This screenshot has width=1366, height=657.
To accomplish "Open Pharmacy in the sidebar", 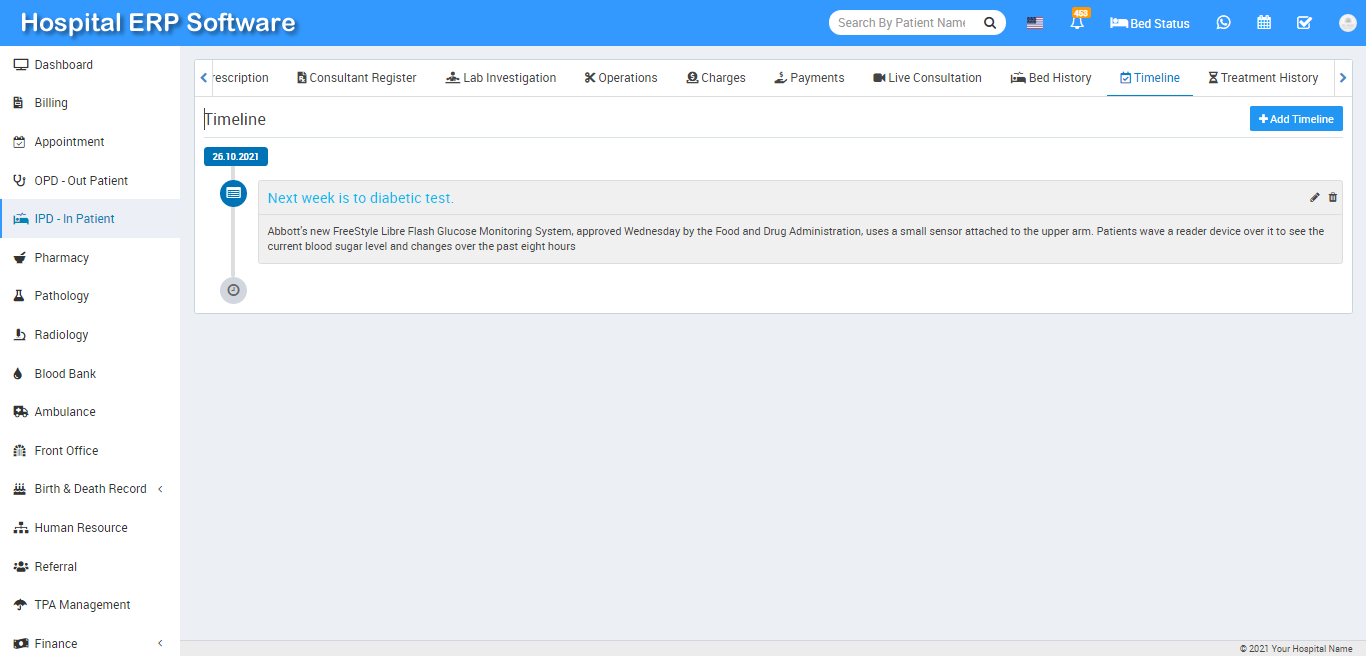I will [62, 258].
